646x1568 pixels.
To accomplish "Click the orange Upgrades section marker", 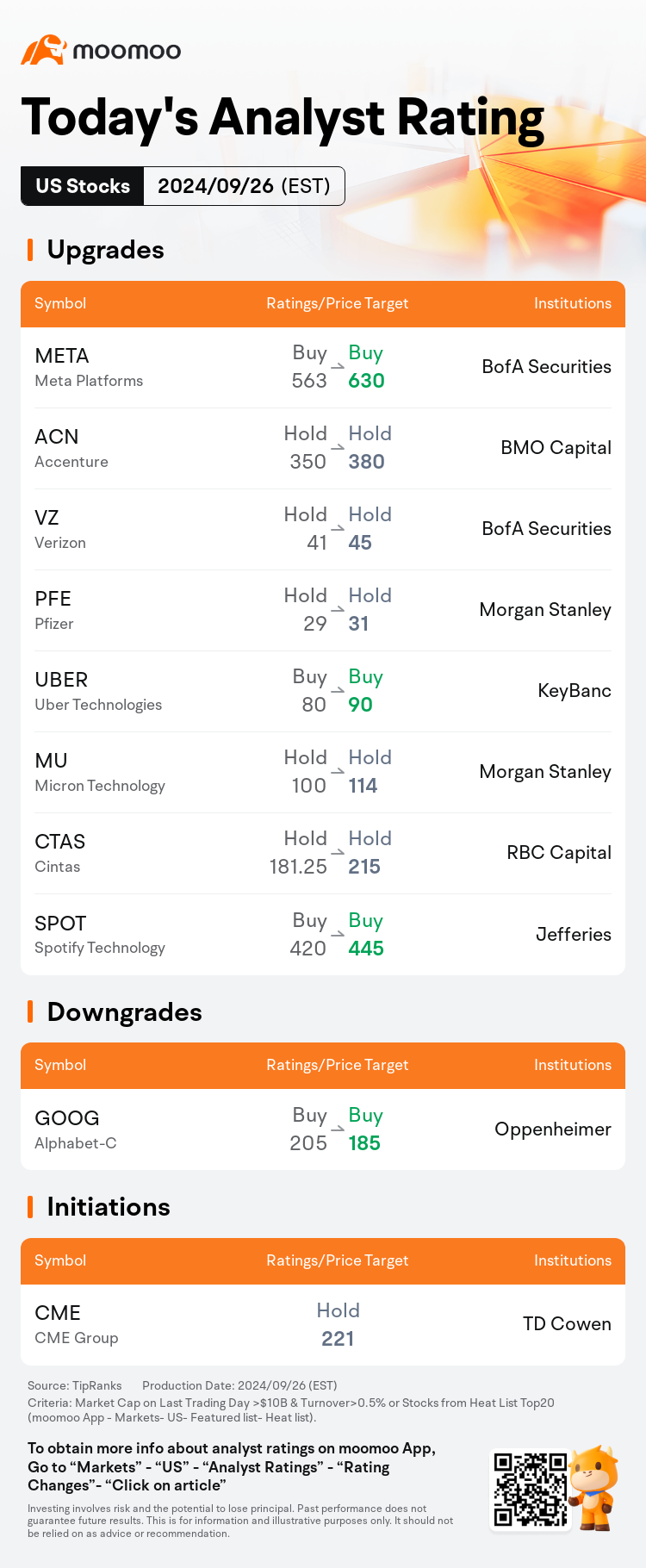I will (30, 250).
